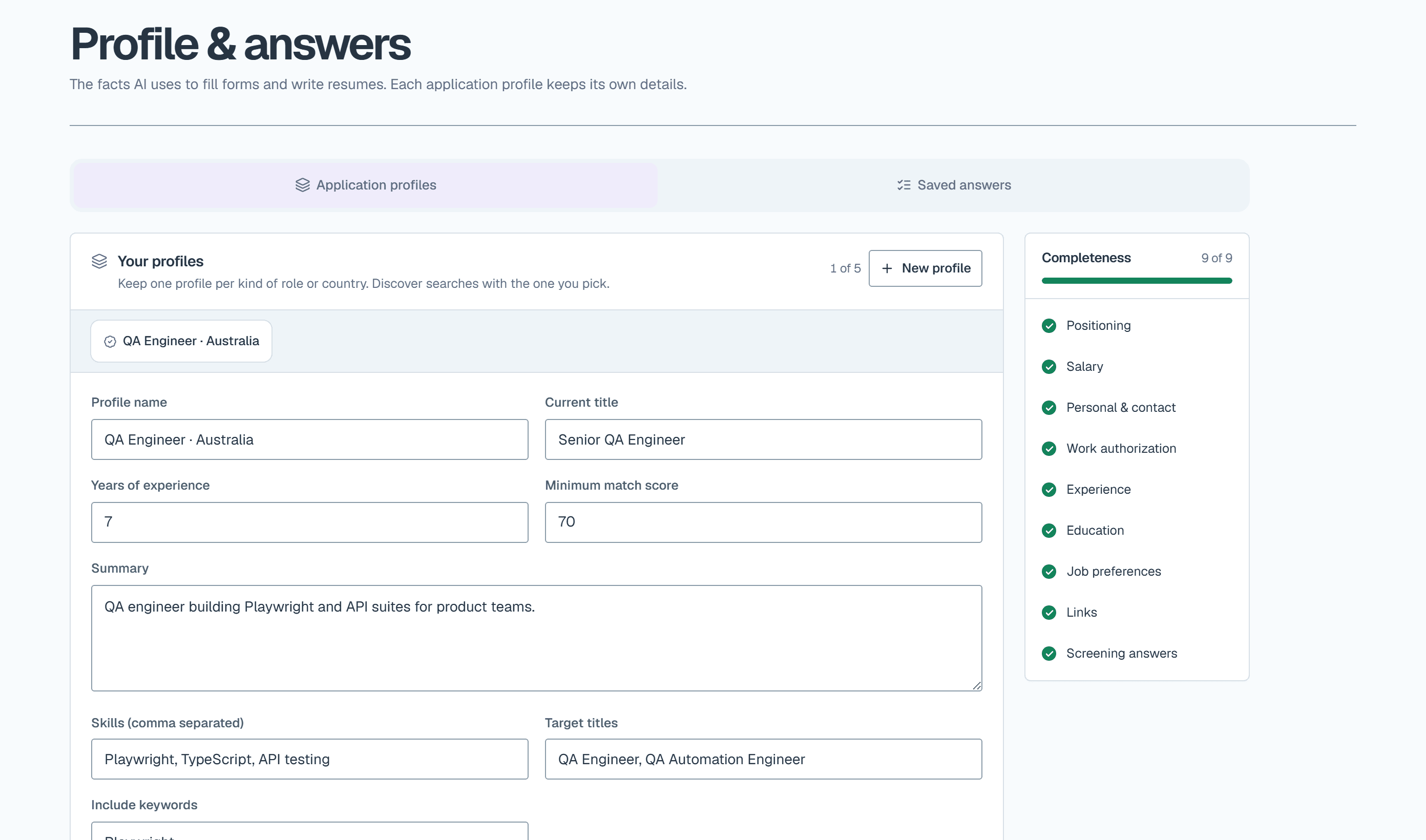Select the QA Engineer · Australia profile chip
The height and width of the screenshot is (840, 1426).
point(181,341)
